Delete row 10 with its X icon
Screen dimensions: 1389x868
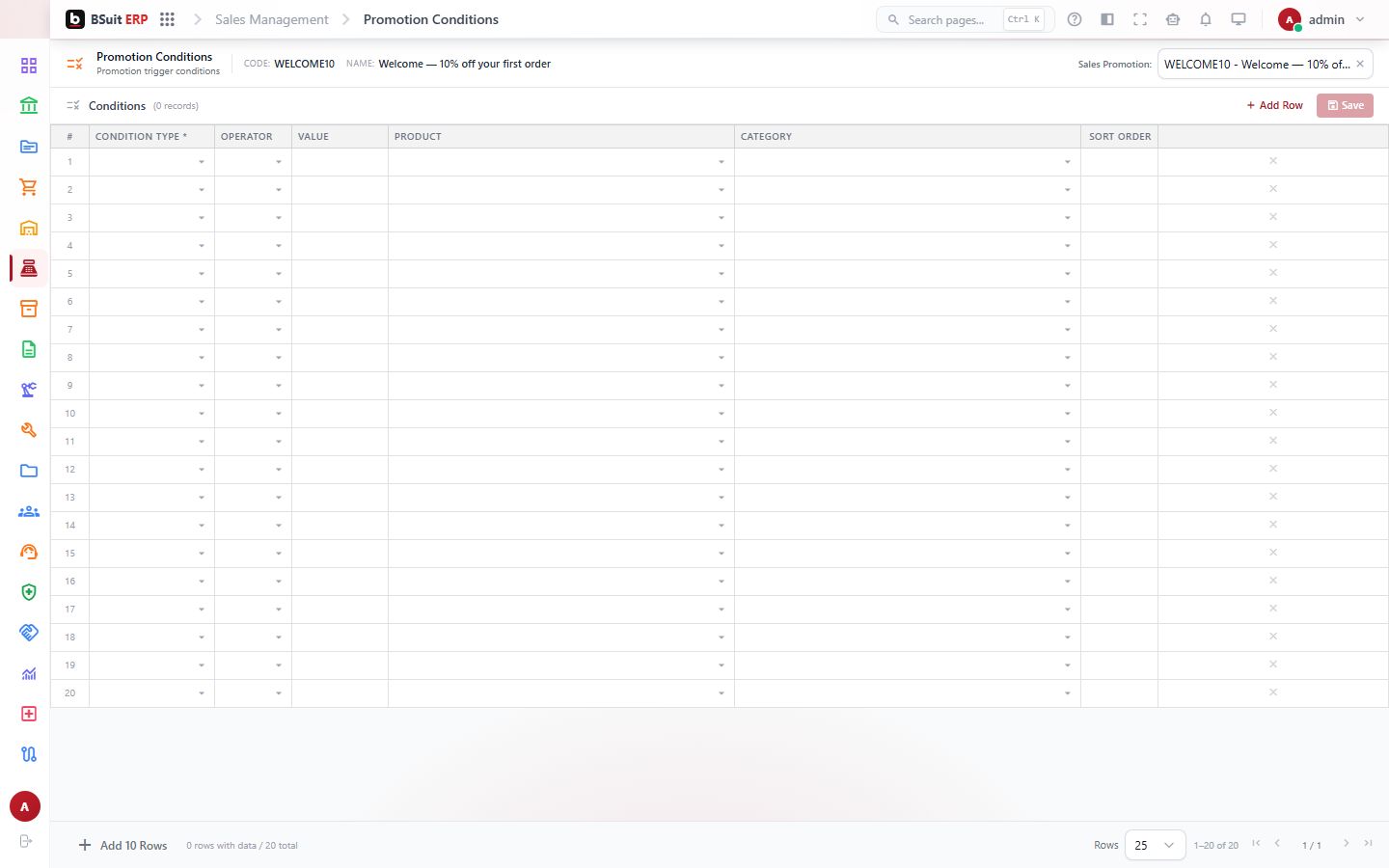tap(1273, 413)
